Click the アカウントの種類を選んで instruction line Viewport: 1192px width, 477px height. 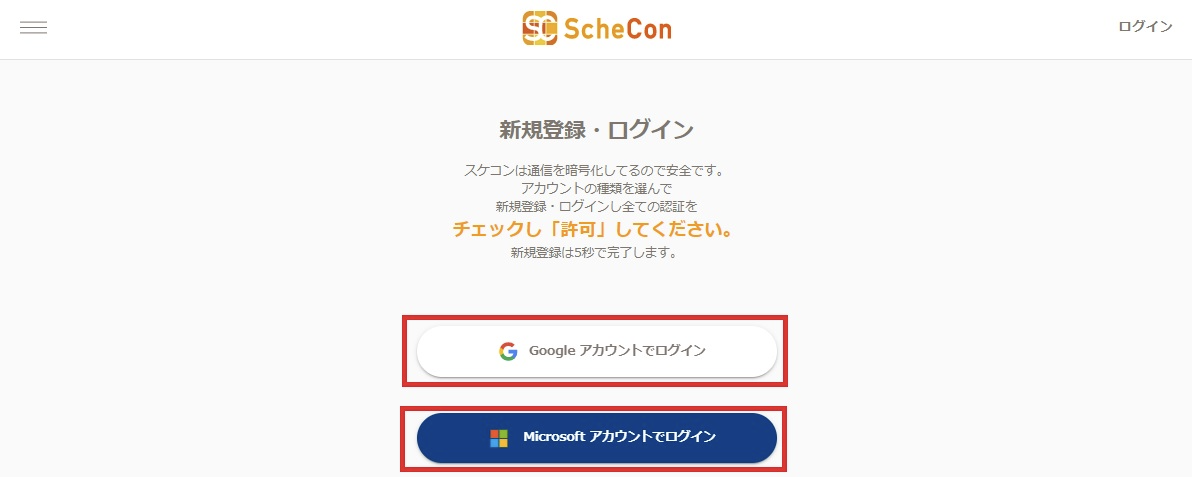click(595, 188)
